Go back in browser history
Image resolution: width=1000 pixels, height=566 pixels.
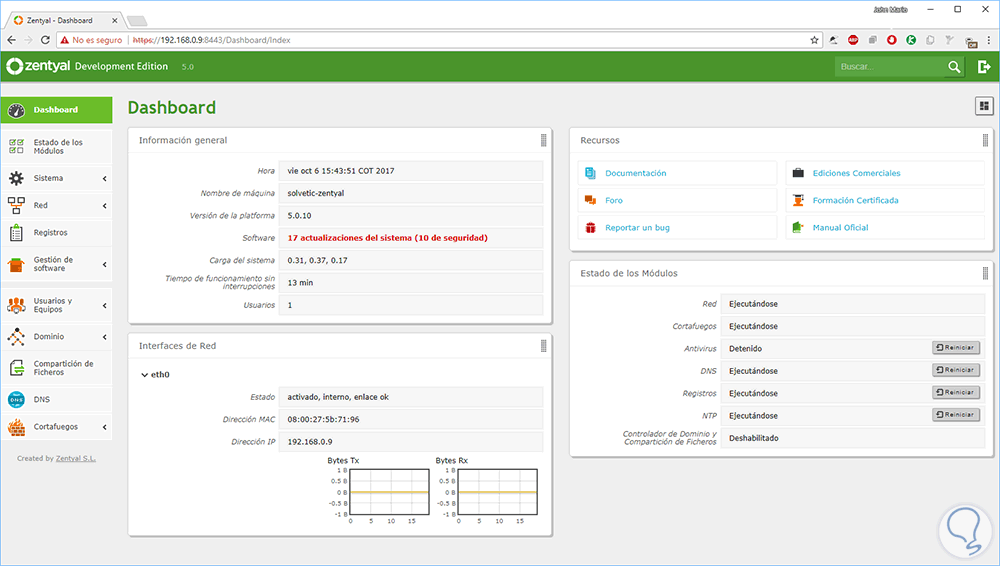pos(11,40)
